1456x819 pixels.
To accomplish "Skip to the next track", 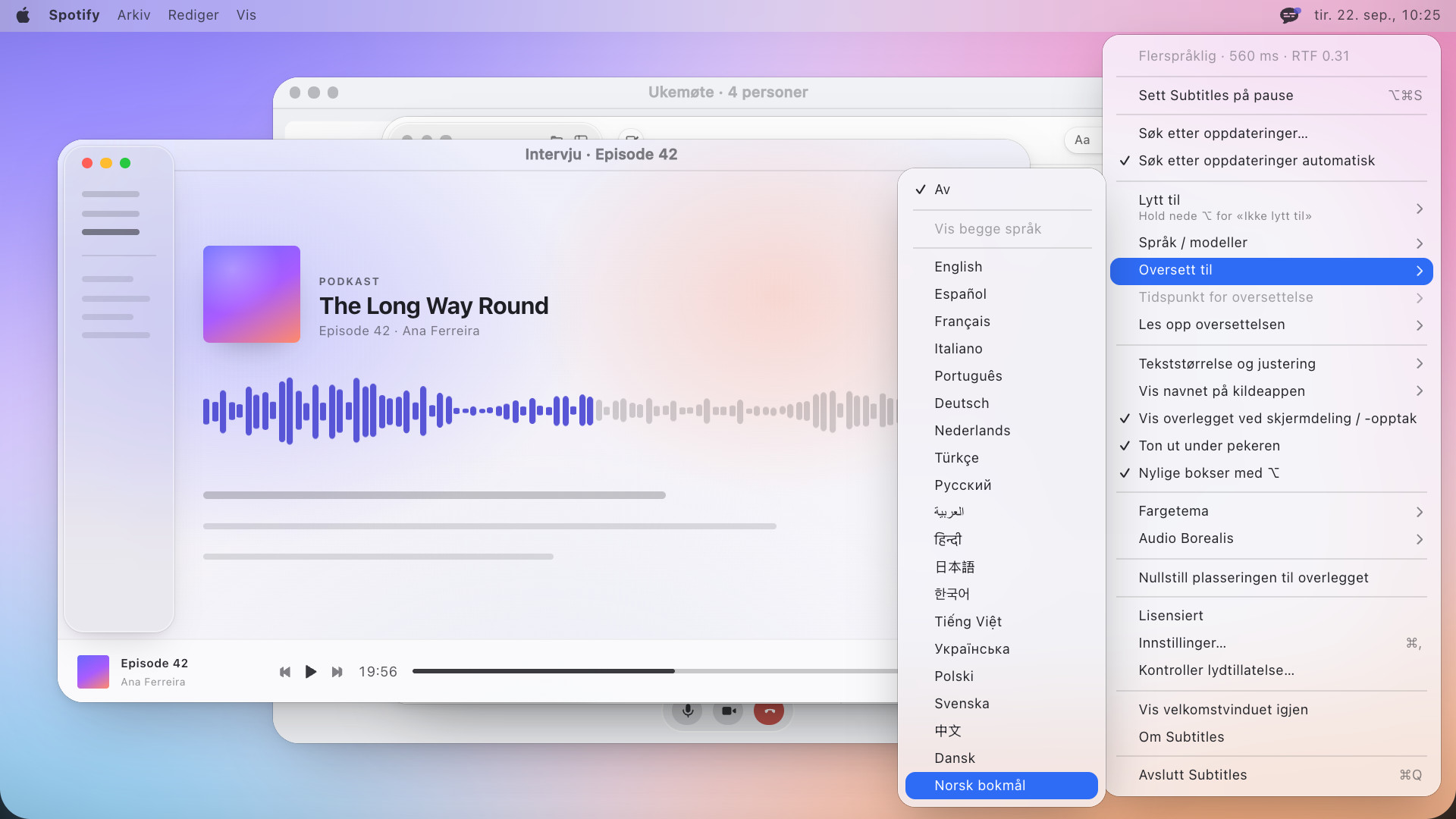I will (337, 672).
